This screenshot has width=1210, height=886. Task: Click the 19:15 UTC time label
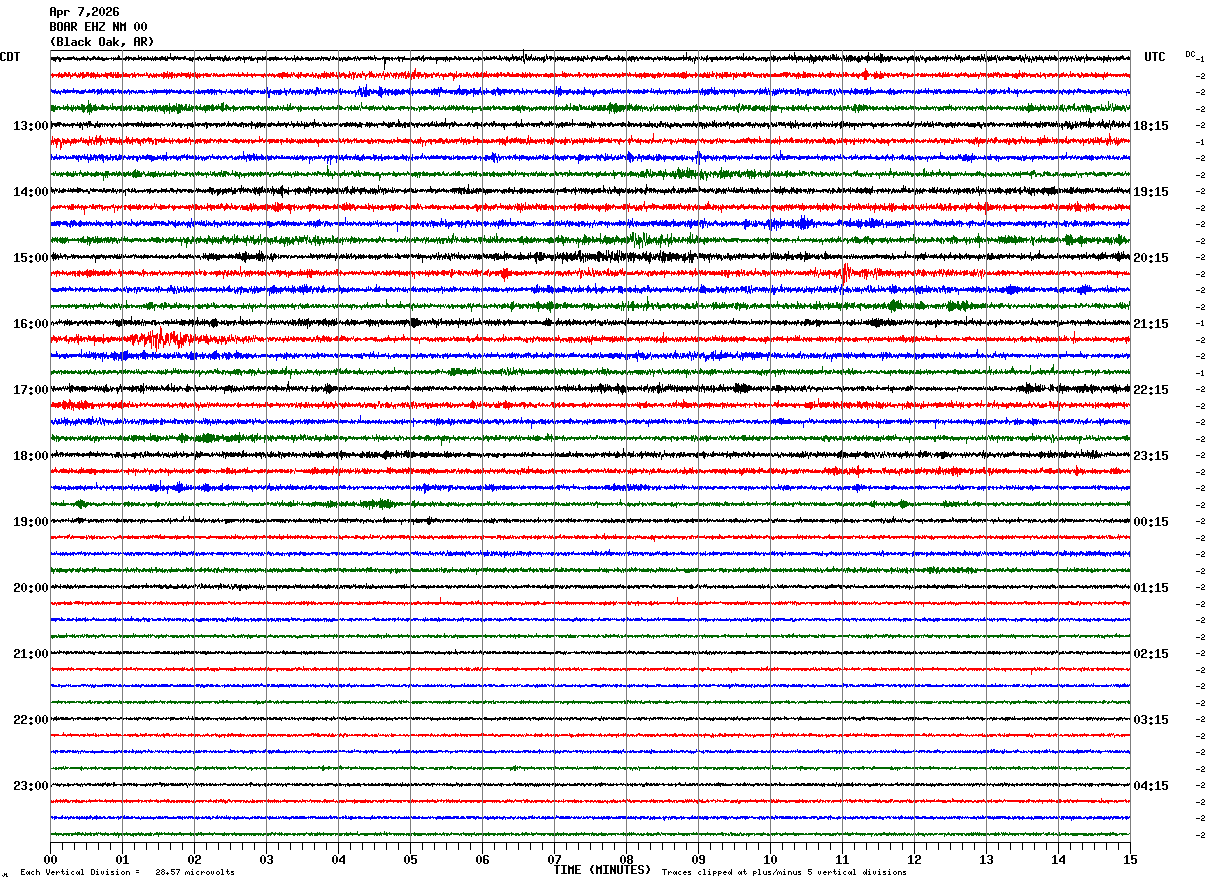pyautogui.click(x=1151, y=192)
